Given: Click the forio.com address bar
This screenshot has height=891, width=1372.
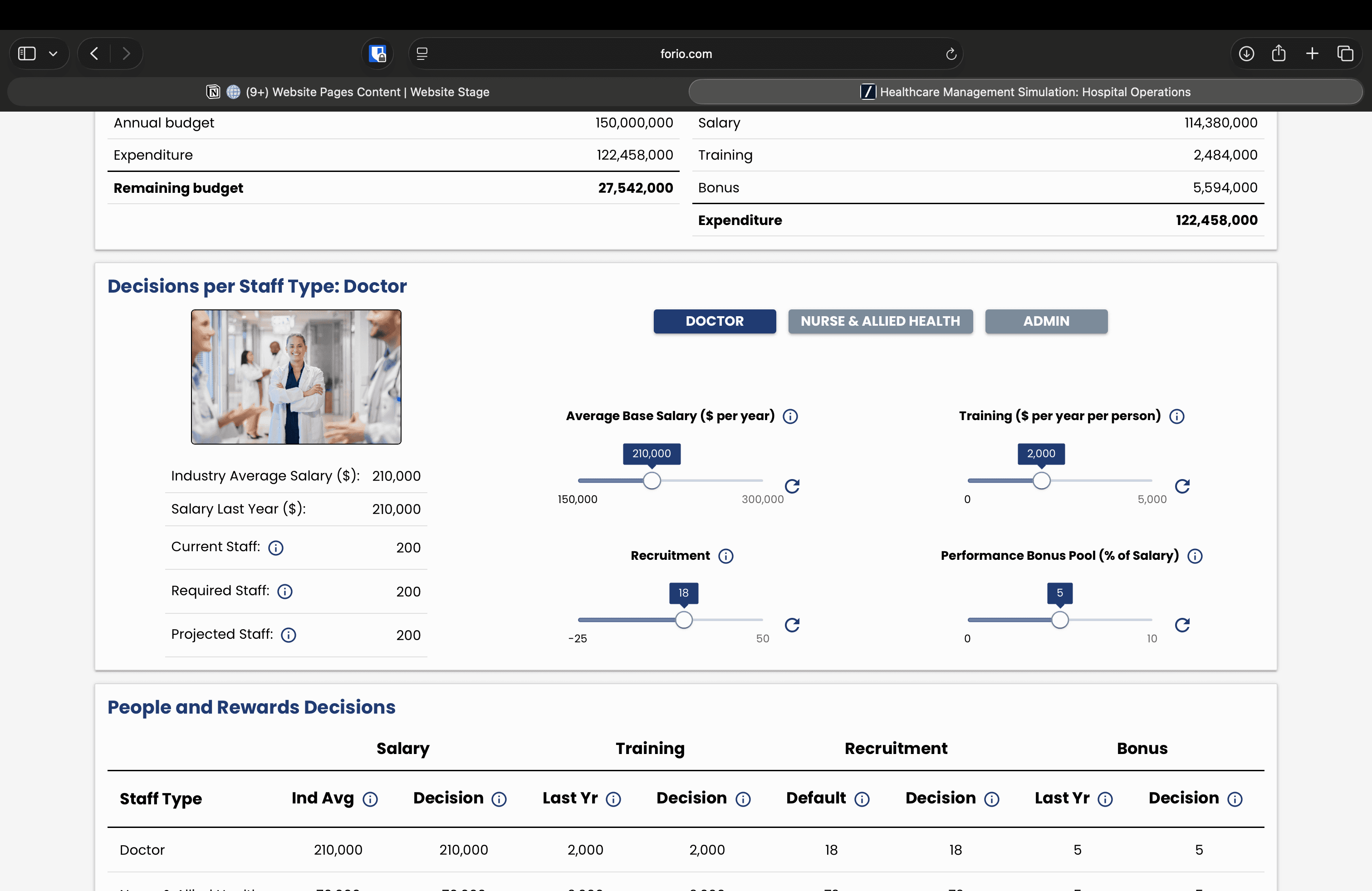Looking at the screenshot, I should pos(686,54).
